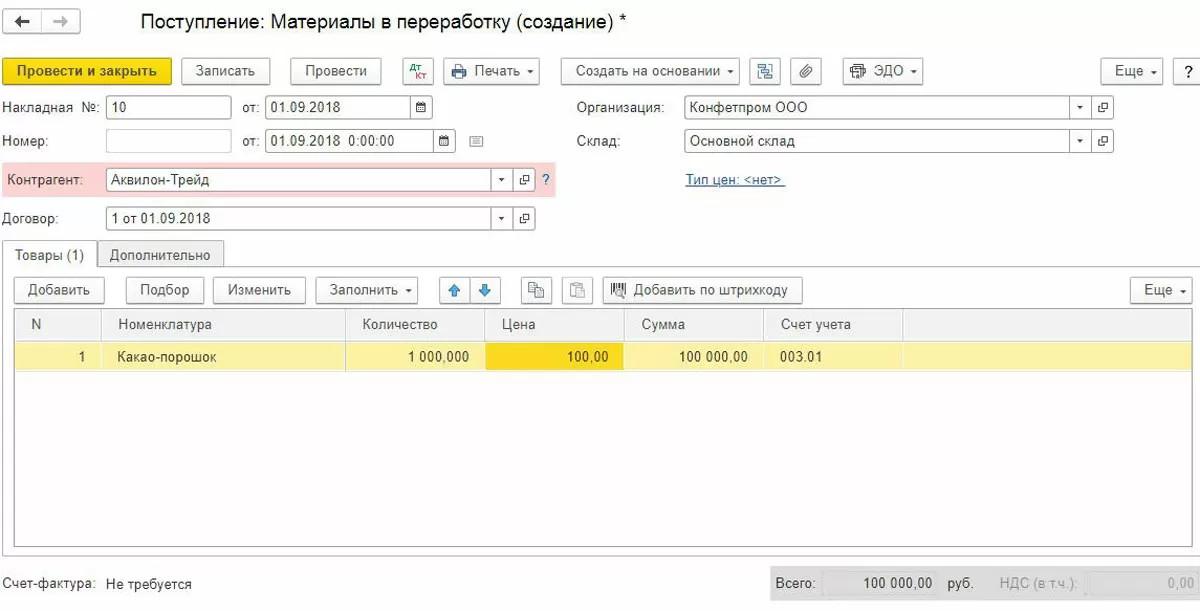This screenshot has height=611, width=1200.
Task: Move row up with the arrow
Action: point(454,290)
